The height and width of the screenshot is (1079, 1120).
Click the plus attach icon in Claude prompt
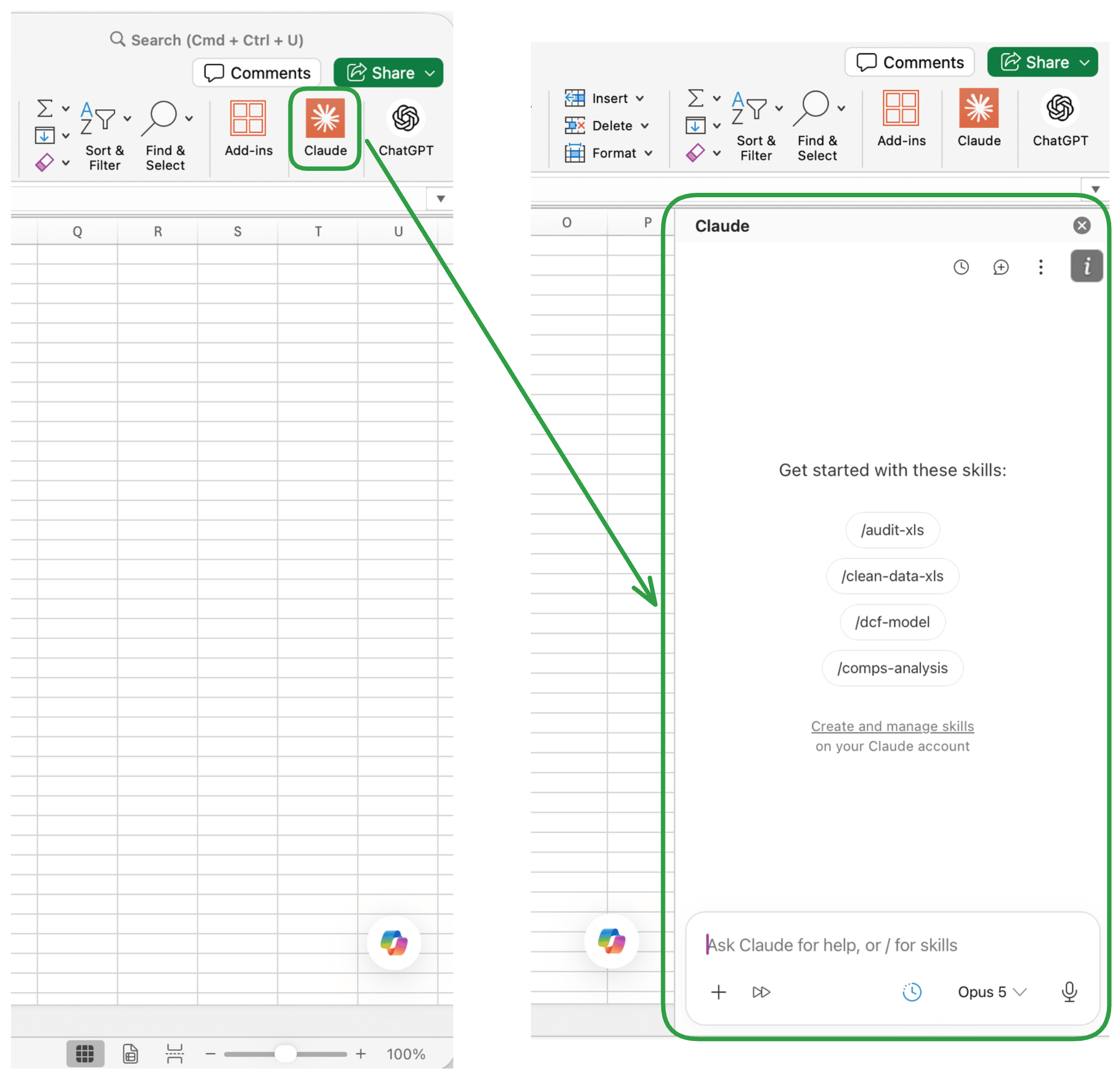(x=718, y=992)
